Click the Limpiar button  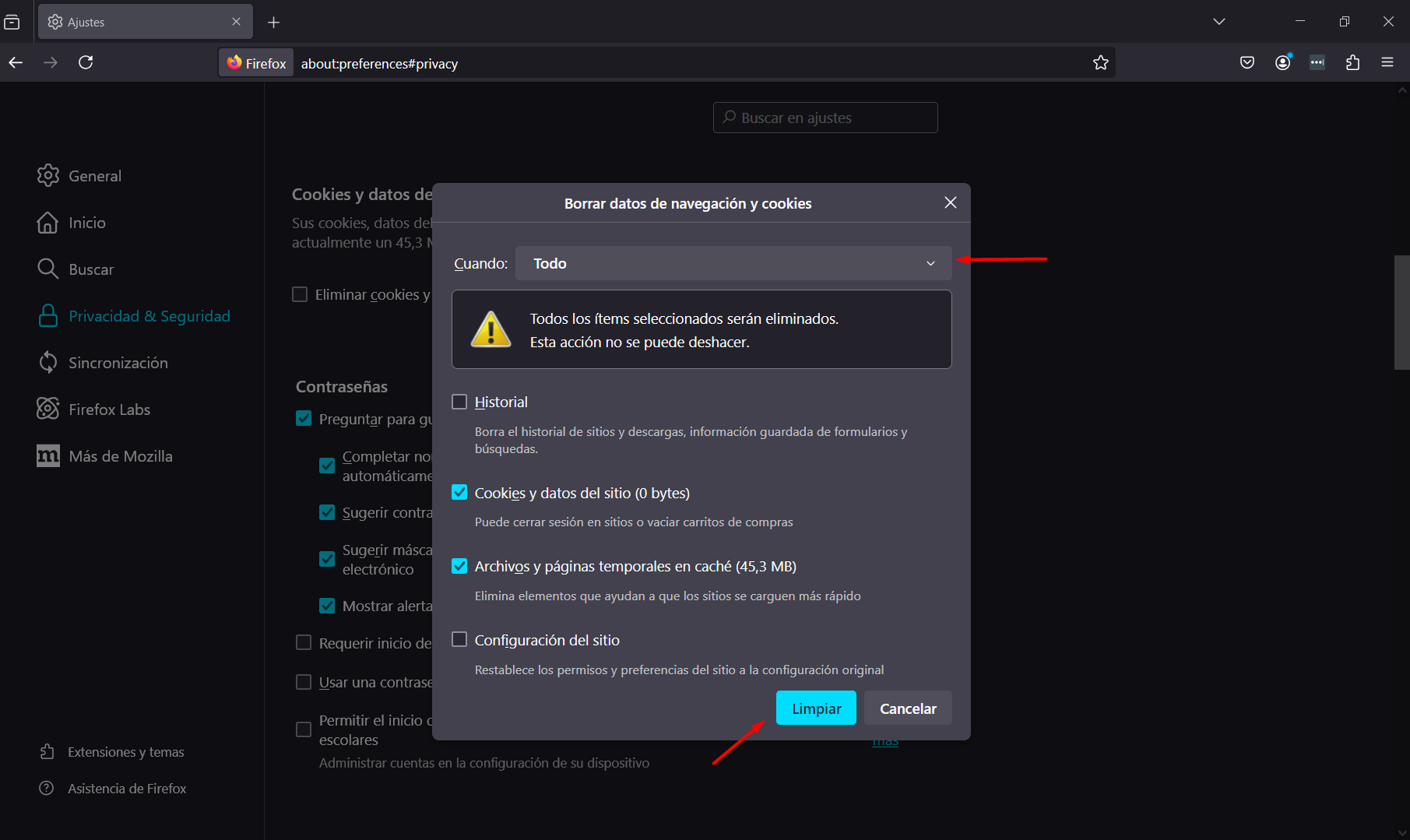(816, 708)
